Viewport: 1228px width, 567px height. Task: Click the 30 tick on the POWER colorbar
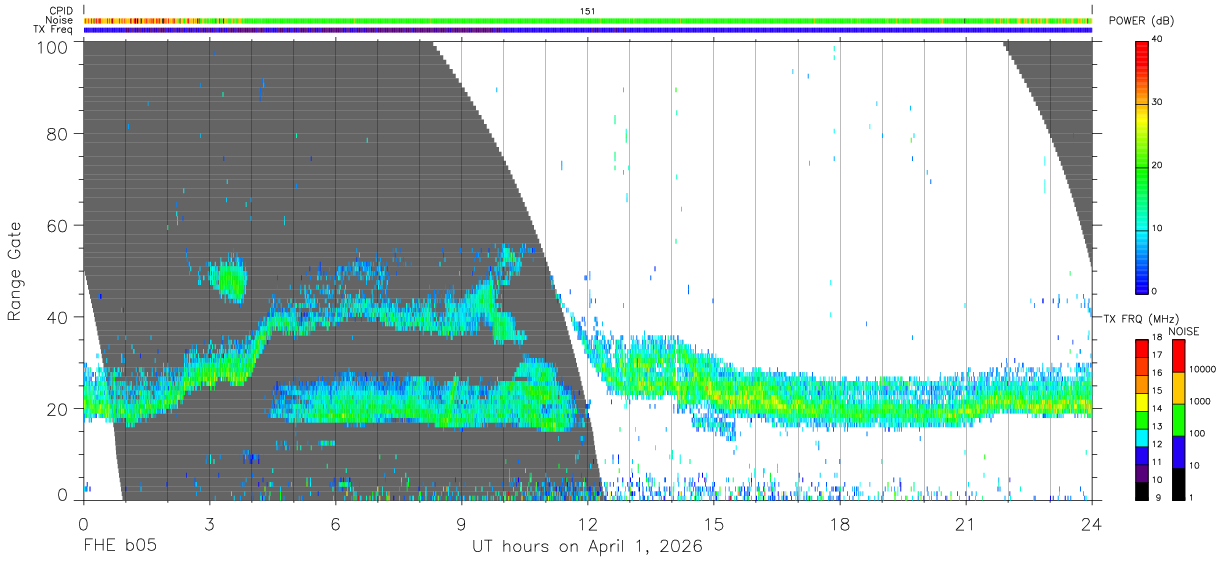(1158, 102)
